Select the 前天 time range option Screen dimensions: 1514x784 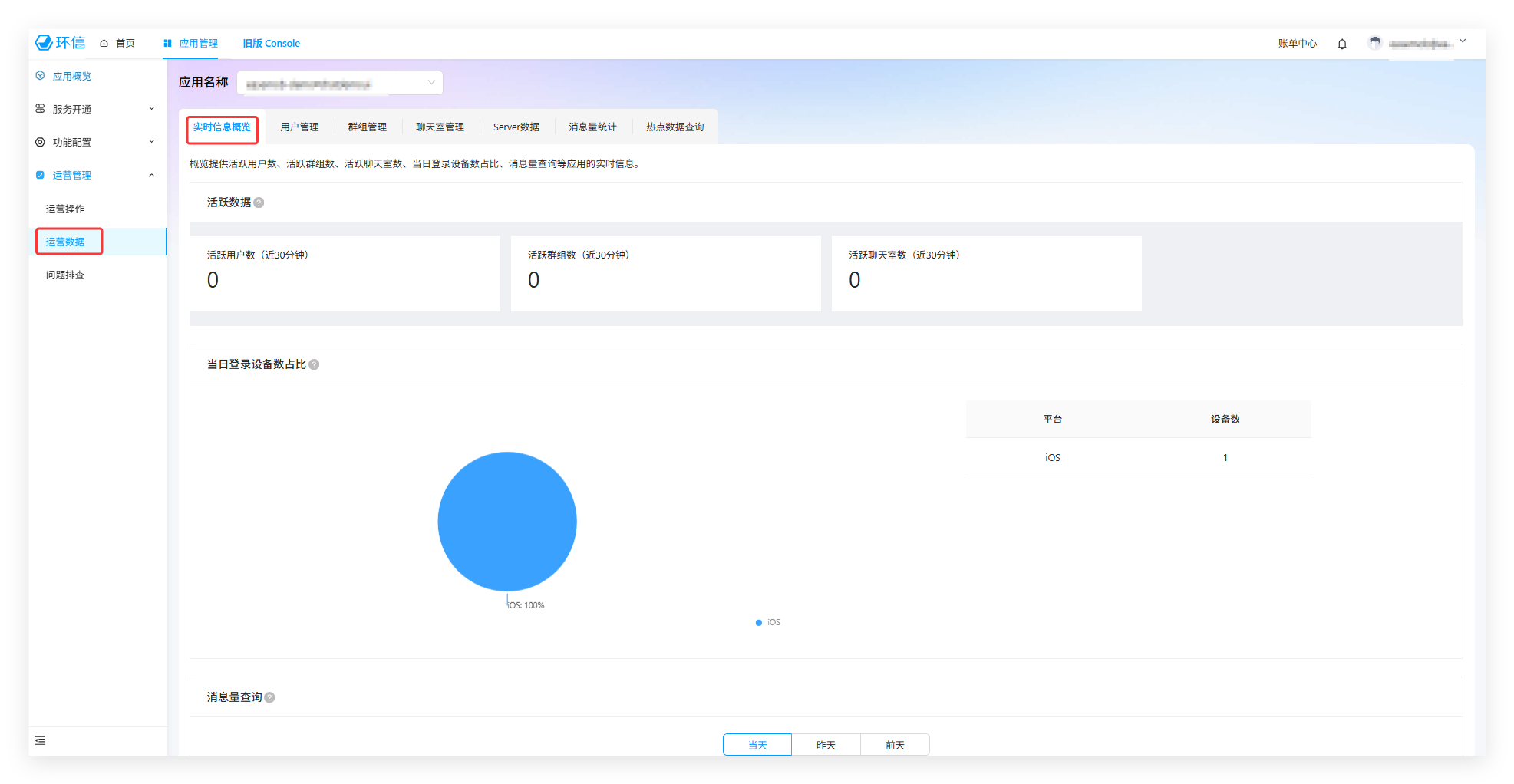(x=895, y=745)
